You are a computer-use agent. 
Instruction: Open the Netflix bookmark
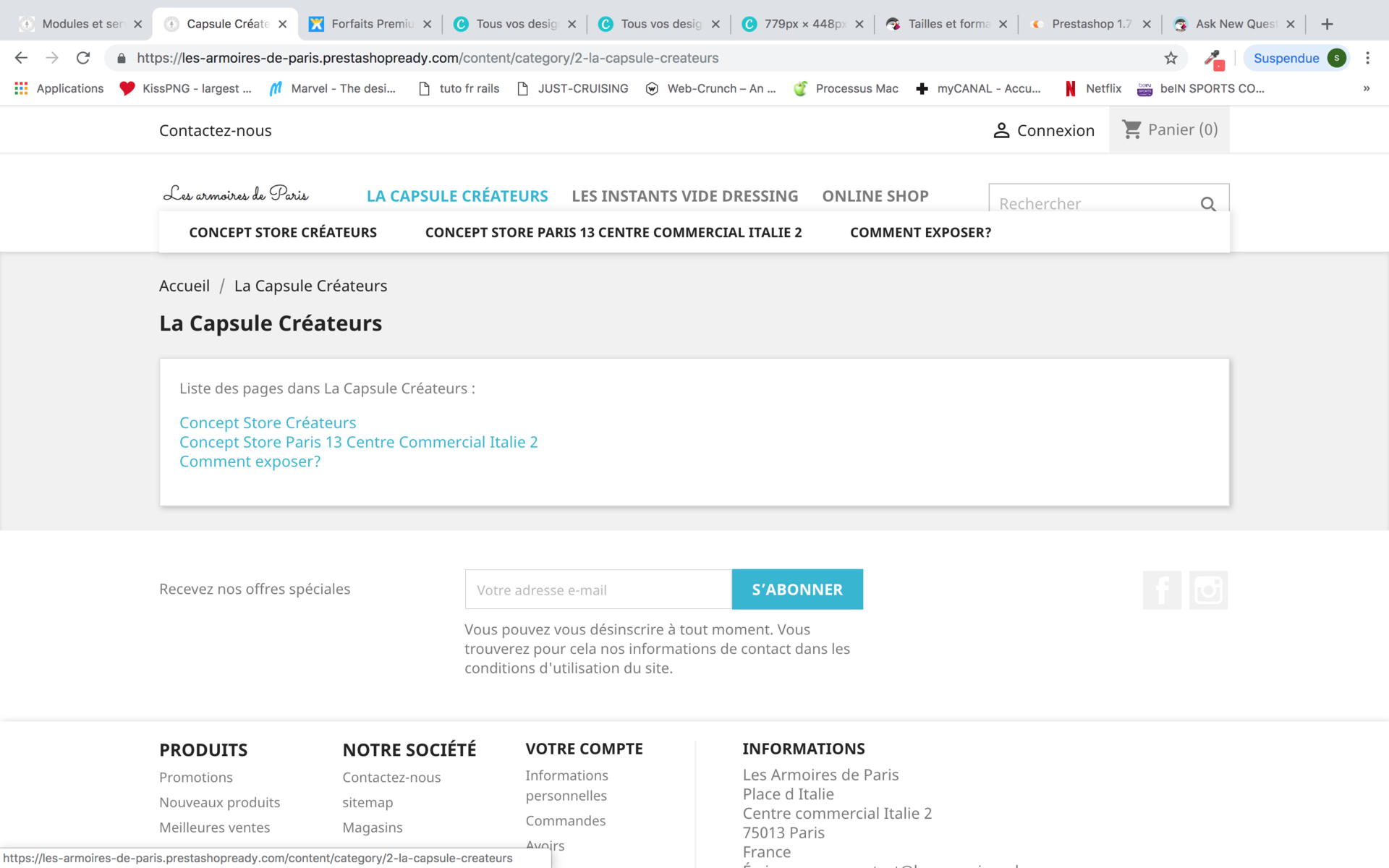pyautogui.click(x=1093, y=88)
